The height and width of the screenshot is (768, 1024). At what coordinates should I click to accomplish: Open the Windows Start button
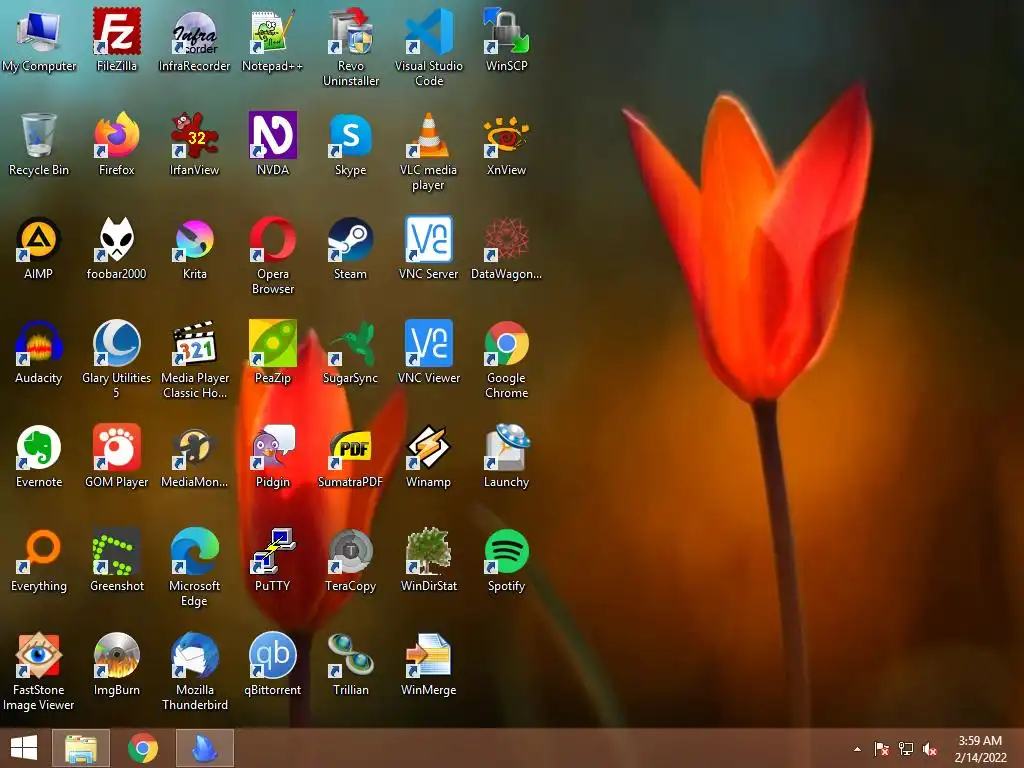coord(24,748)
